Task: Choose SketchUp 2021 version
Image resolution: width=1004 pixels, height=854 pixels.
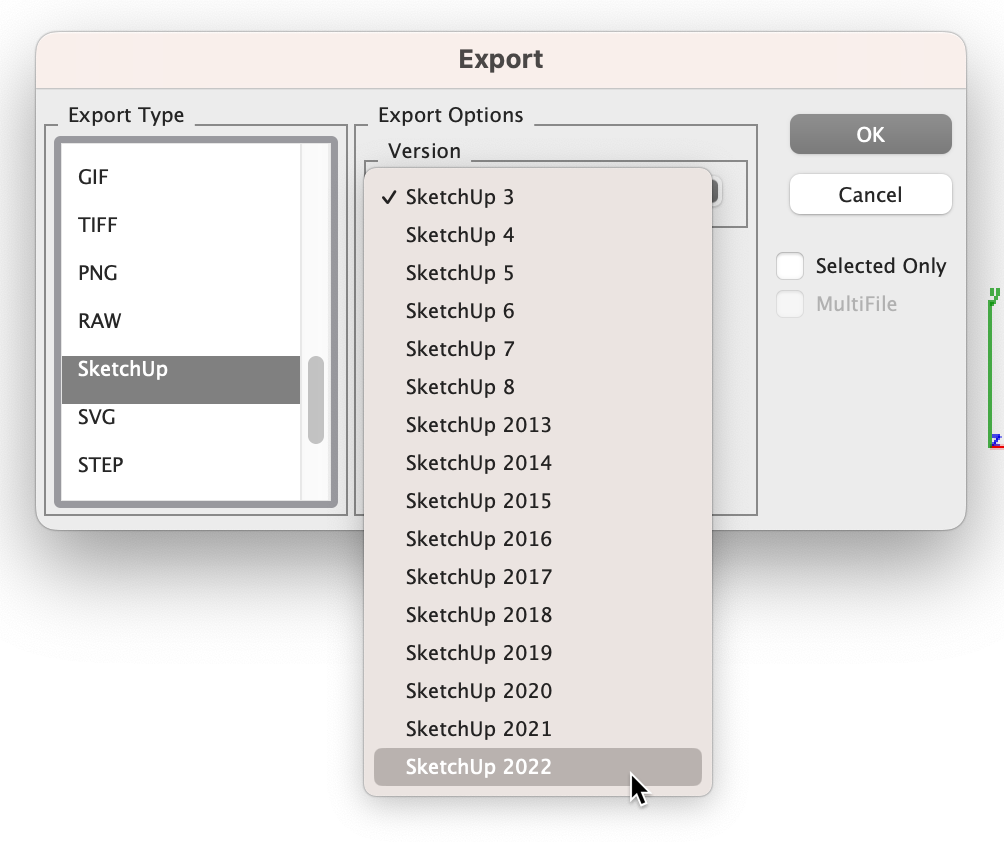Action: point(538,729)
